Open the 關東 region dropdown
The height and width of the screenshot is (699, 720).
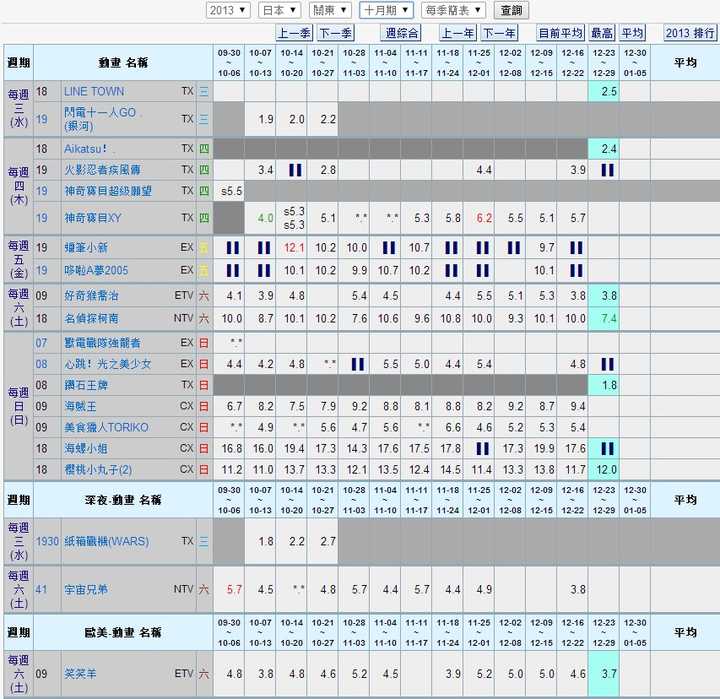330,10
